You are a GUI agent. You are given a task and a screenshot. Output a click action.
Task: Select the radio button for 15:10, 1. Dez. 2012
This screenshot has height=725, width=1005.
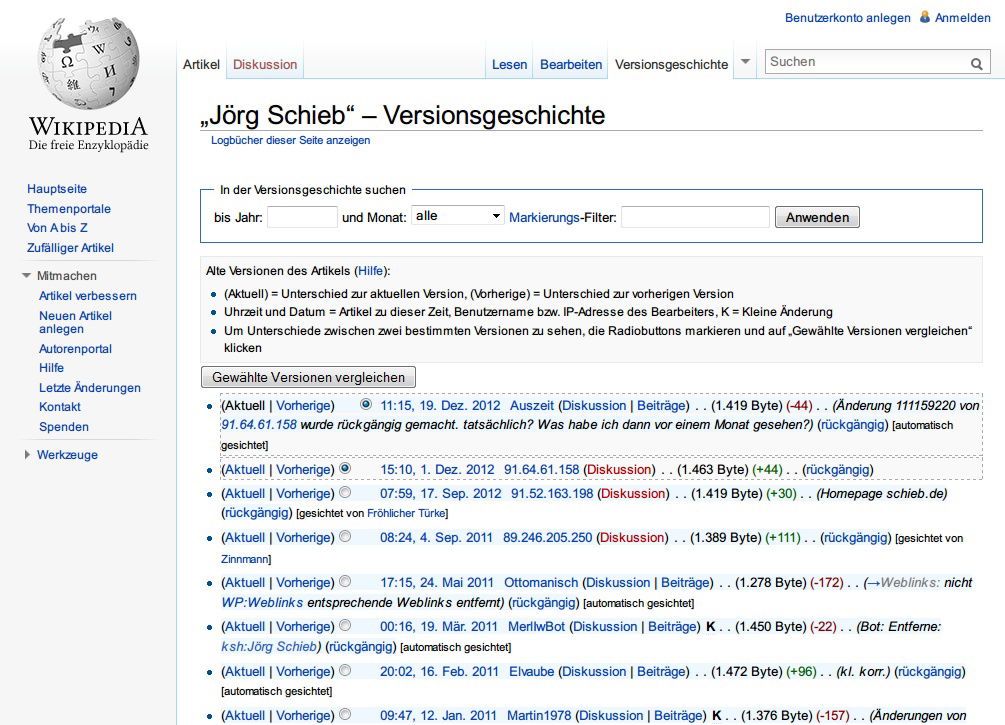(x=345, y=469)
